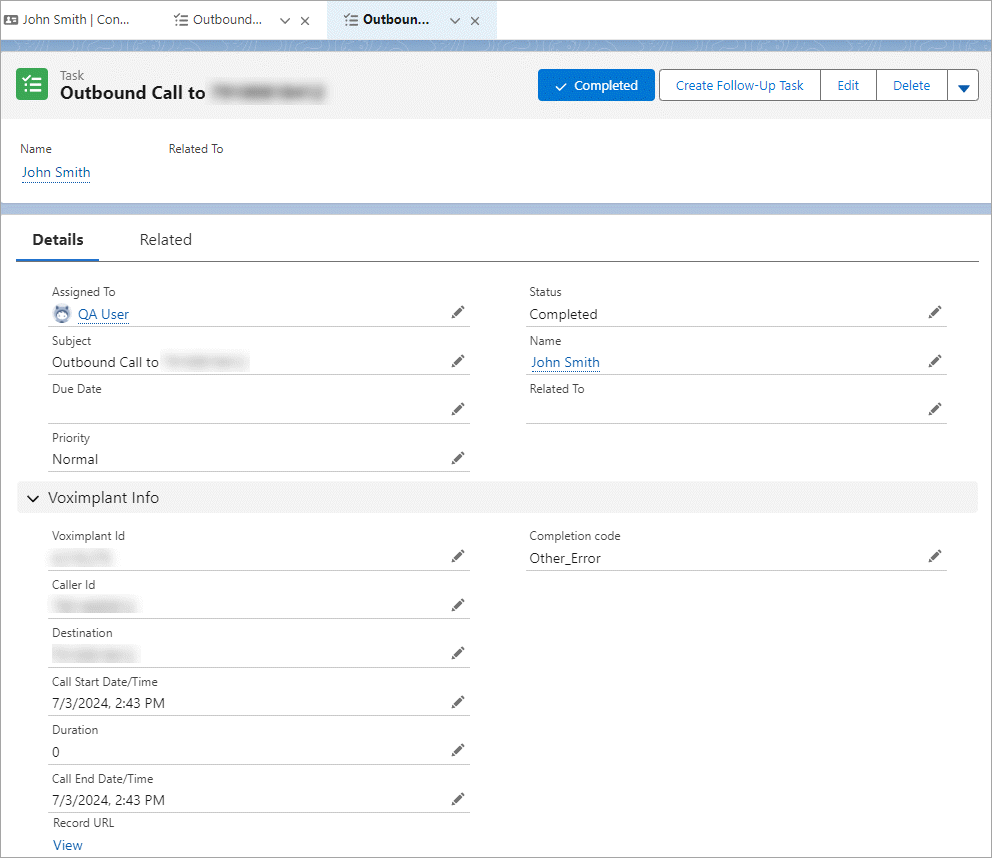Edit the Caller Id pencil icon
Image resolution: width=992 pixels, height=858 pixels.
coord(458,606)
